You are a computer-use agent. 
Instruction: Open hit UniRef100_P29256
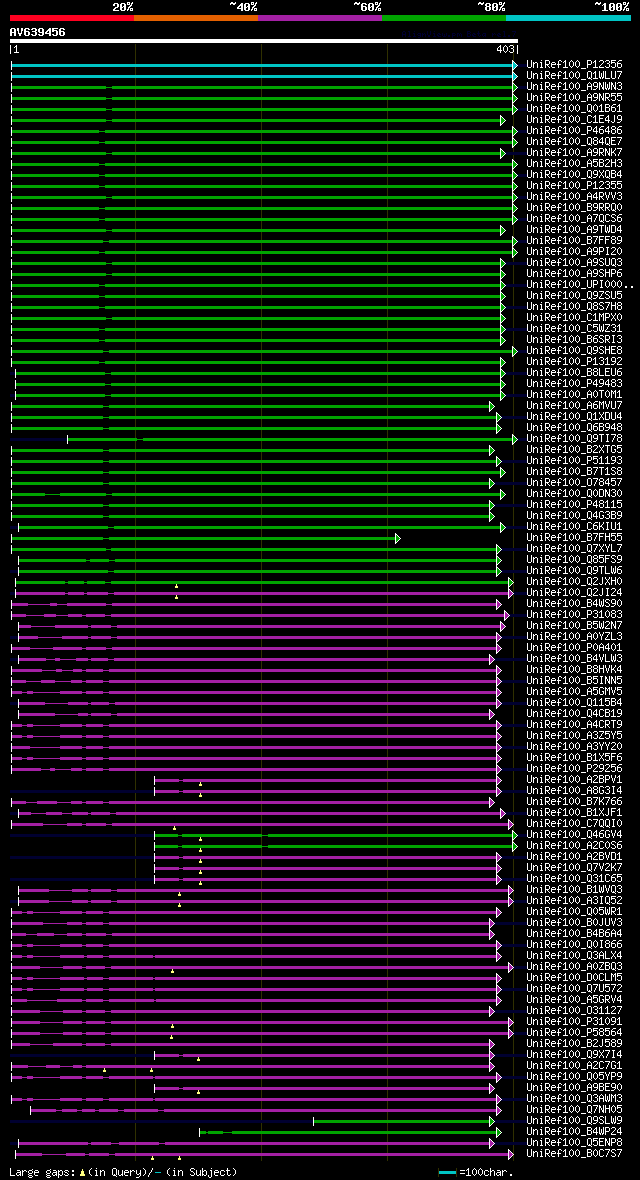[574, 768]
